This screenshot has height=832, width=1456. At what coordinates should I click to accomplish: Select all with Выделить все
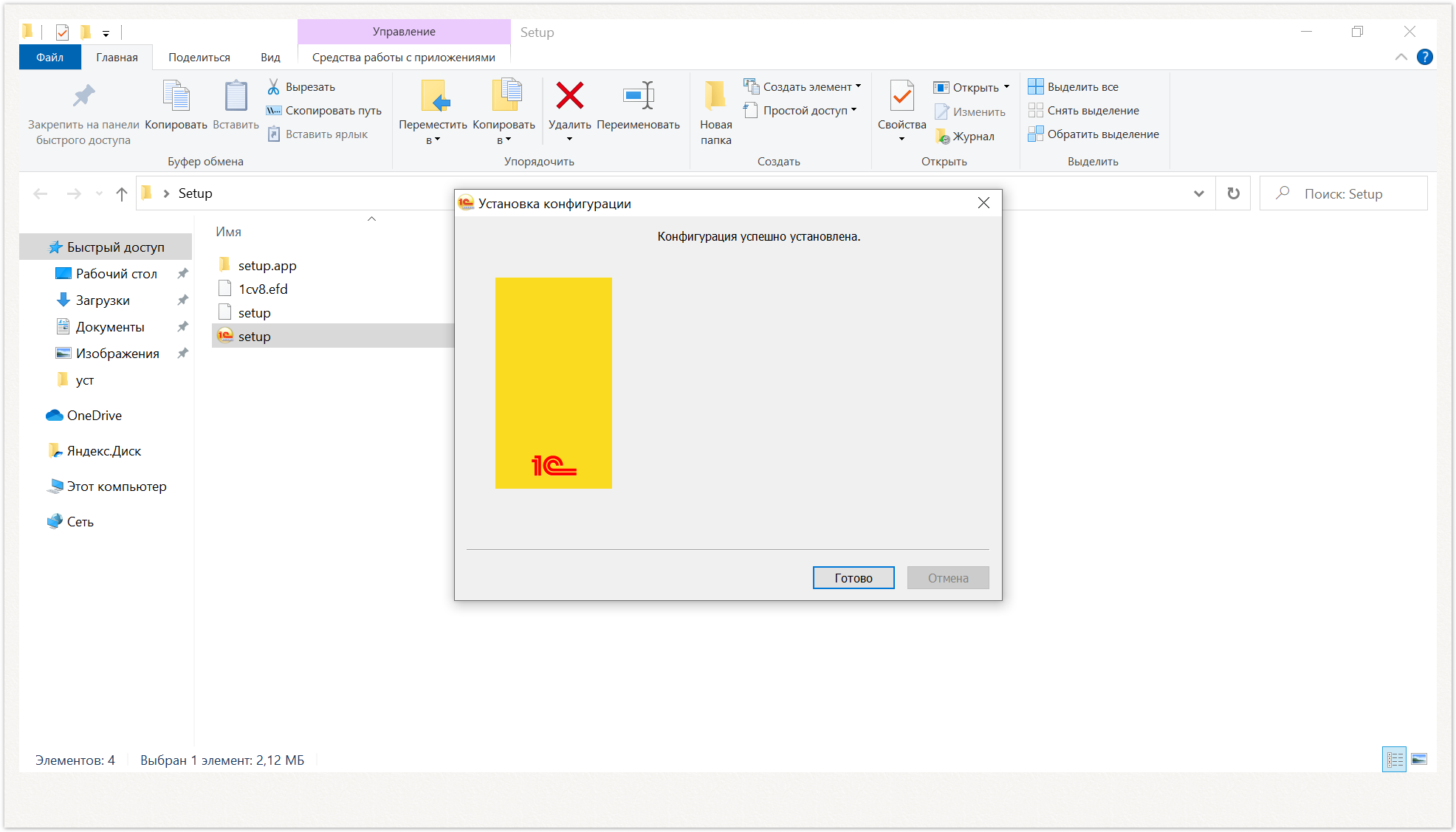point(1074,87)
